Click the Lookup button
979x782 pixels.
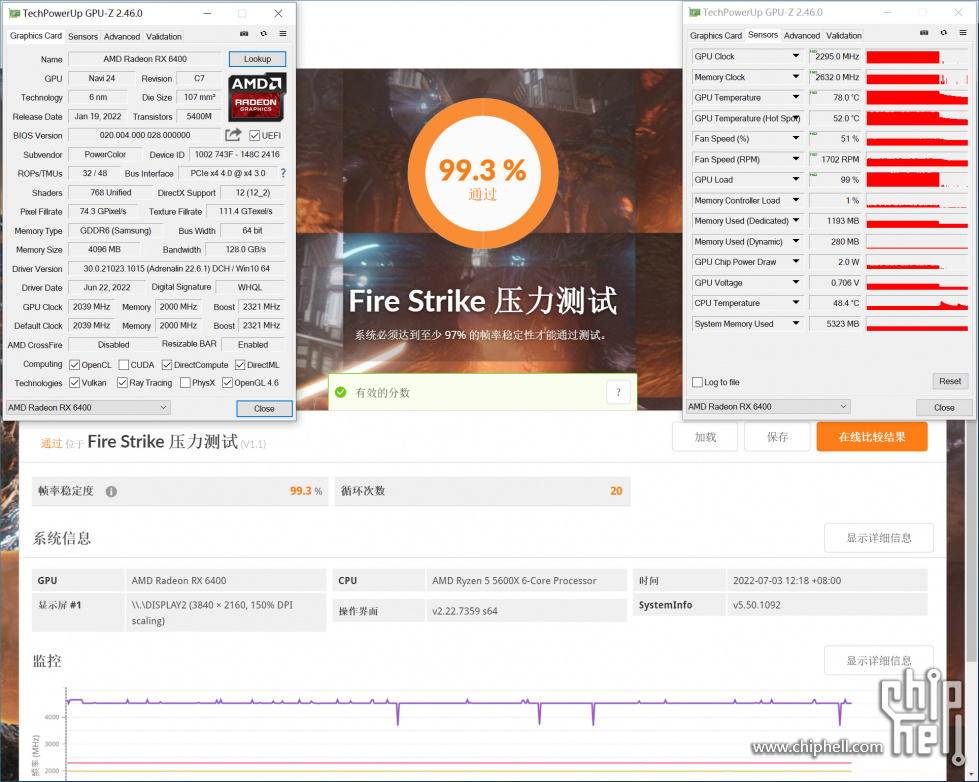[257, 59]
